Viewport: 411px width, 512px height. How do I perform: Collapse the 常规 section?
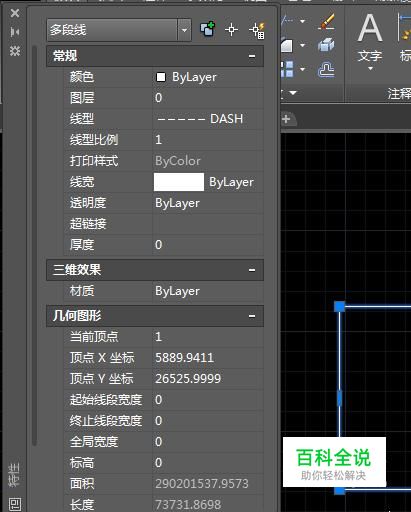(x=252, y=56)
